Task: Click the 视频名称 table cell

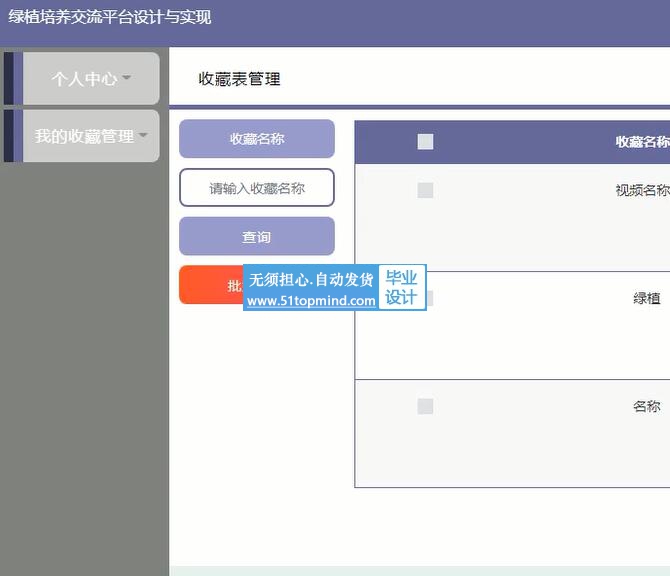Action: [643, 190]
